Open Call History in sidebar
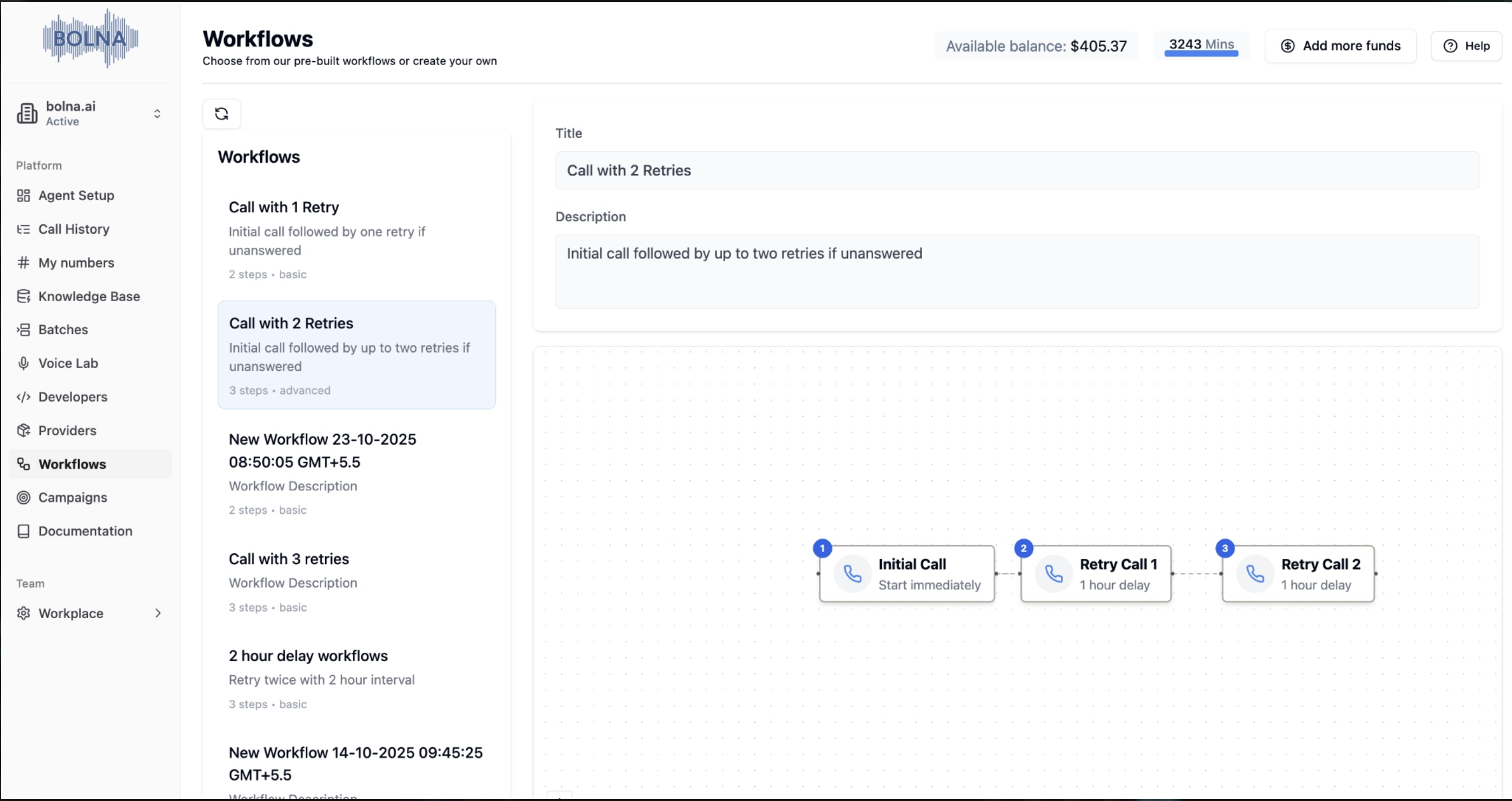The image size is (1512, 801). tap(74, 229)
